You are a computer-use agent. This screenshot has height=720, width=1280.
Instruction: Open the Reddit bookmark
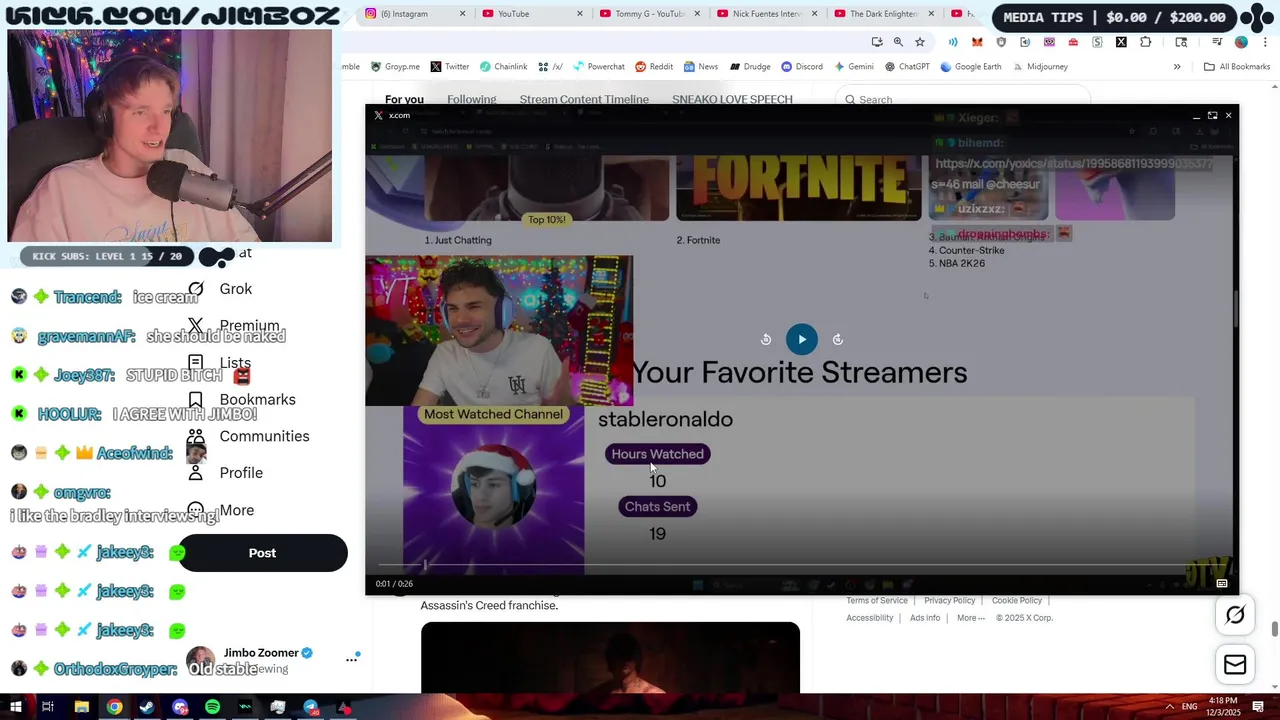tap(654, 67)
